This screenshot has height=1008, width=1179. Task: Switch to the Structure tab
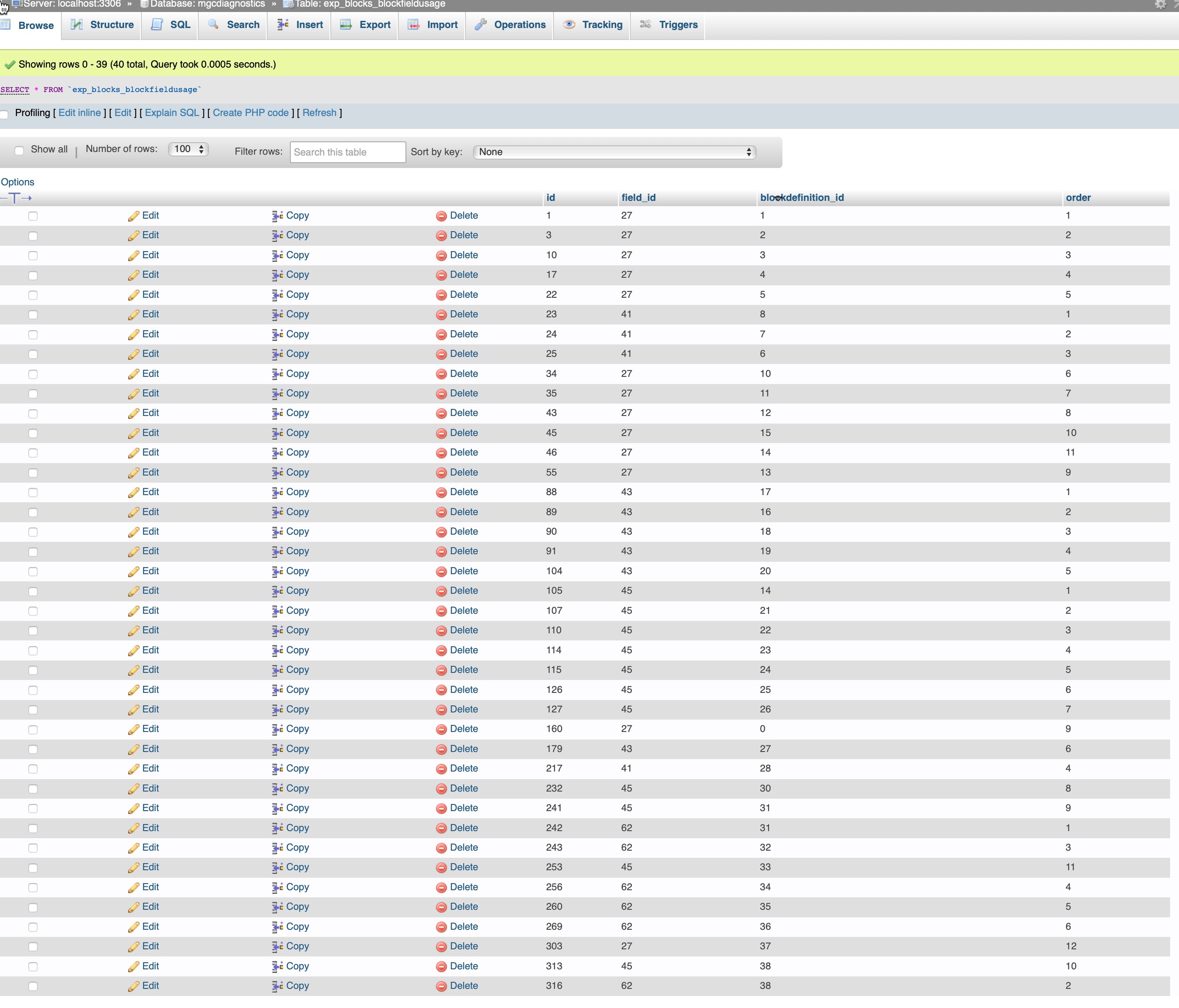click(102, 25)
